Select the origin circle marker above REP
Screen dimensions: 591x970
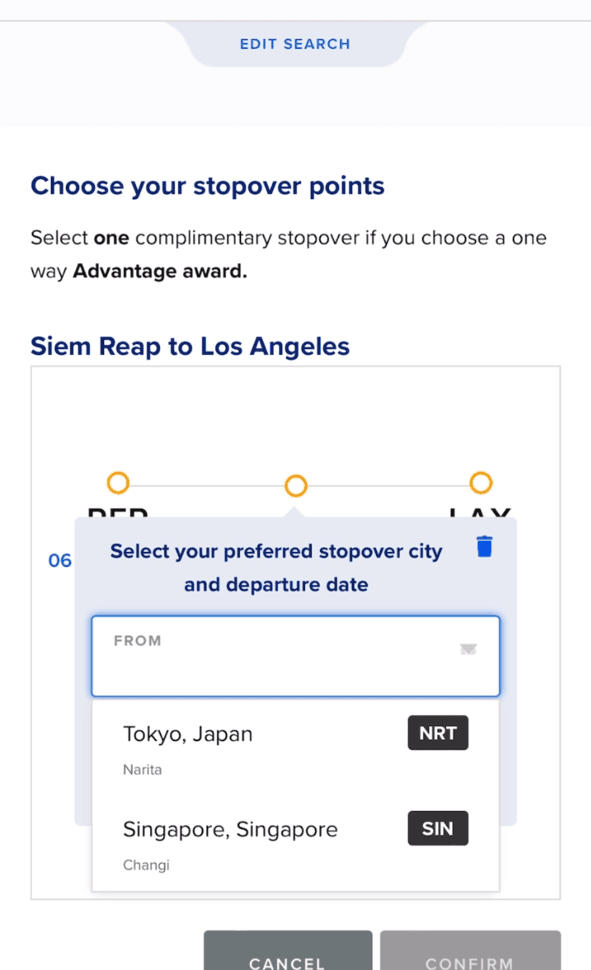pyautogui.click(x=118, y=483)
